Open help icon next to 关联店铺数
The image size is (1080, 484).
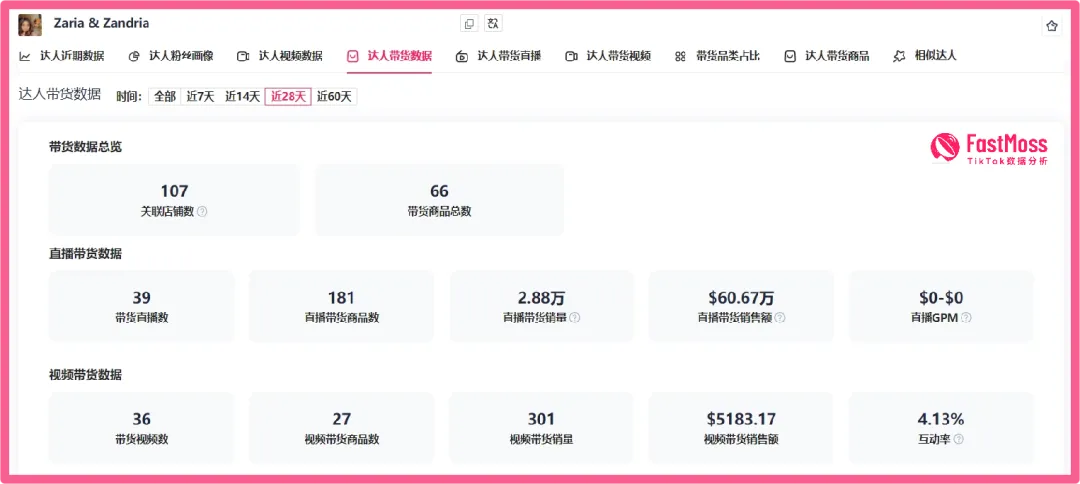[x=202, y=211]
